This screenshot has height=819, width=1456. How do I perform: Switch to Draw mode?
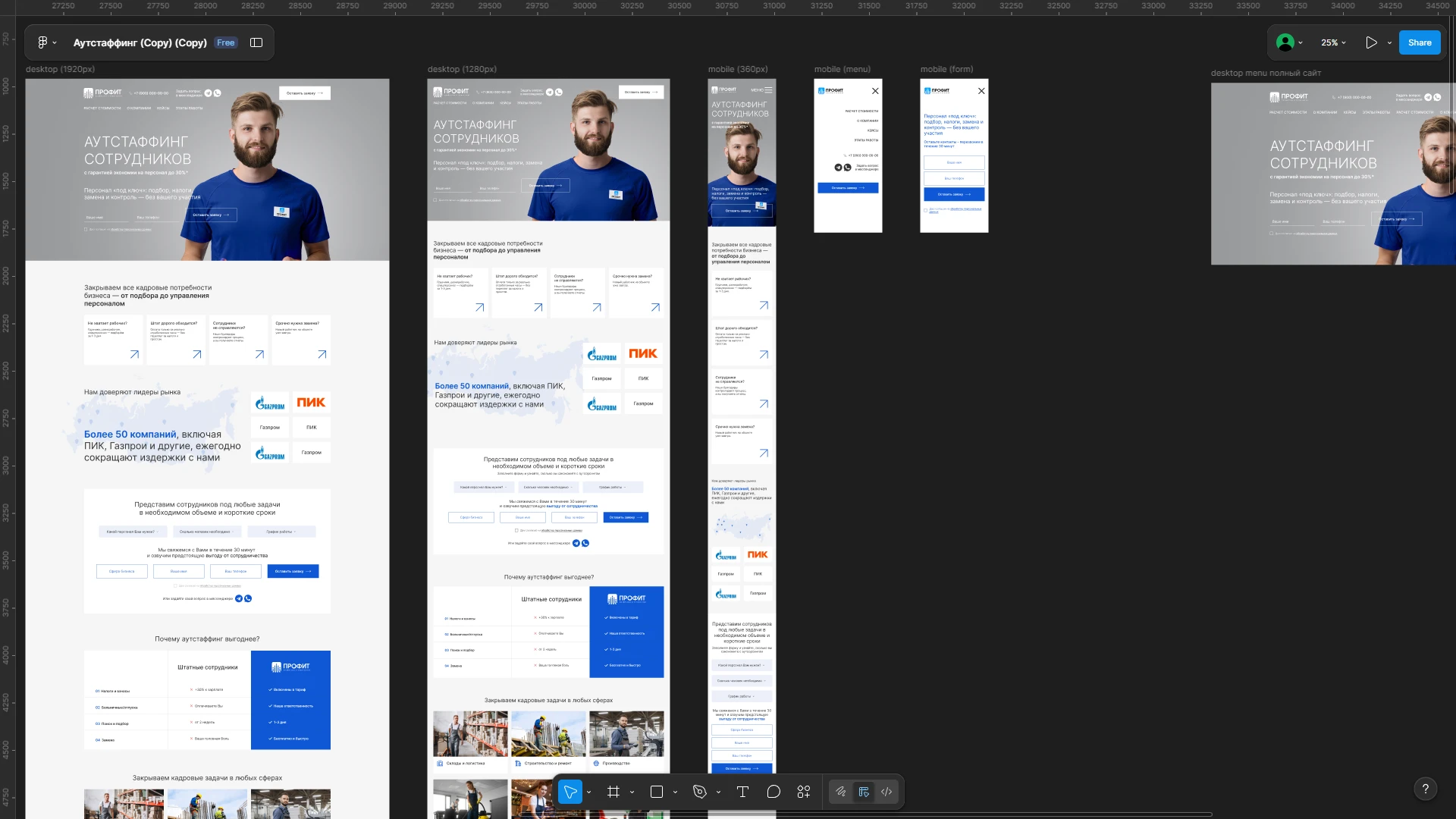pos(841,792)
